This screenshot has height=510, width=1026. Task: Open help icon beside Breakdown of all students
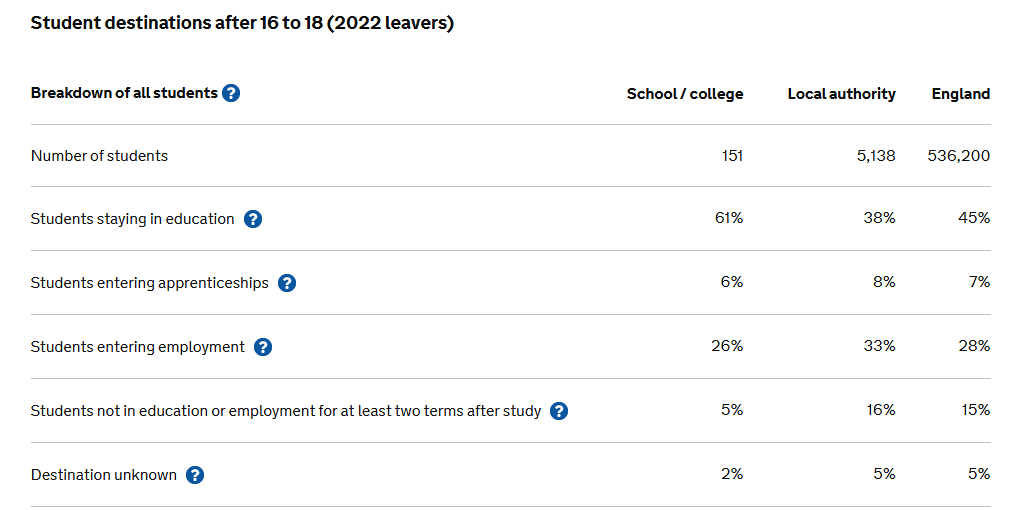(x=231, y=94)
